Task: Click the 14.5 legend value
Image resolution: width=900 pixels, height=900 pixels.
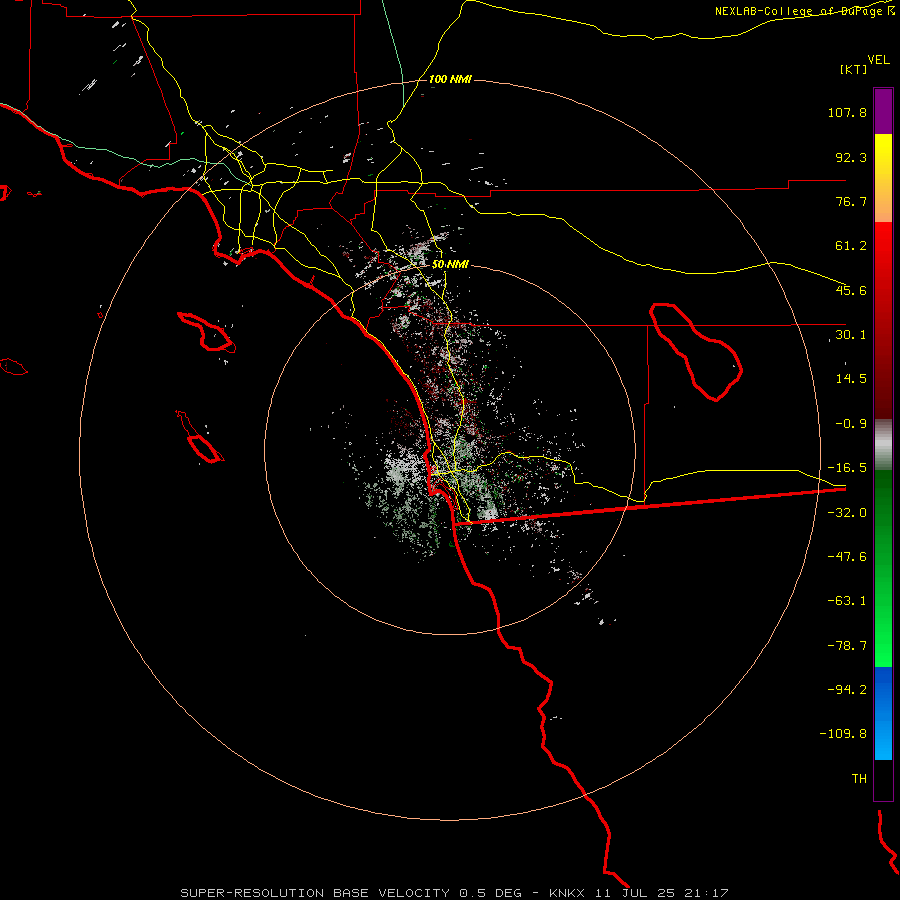Action: [x=851, y=379]
